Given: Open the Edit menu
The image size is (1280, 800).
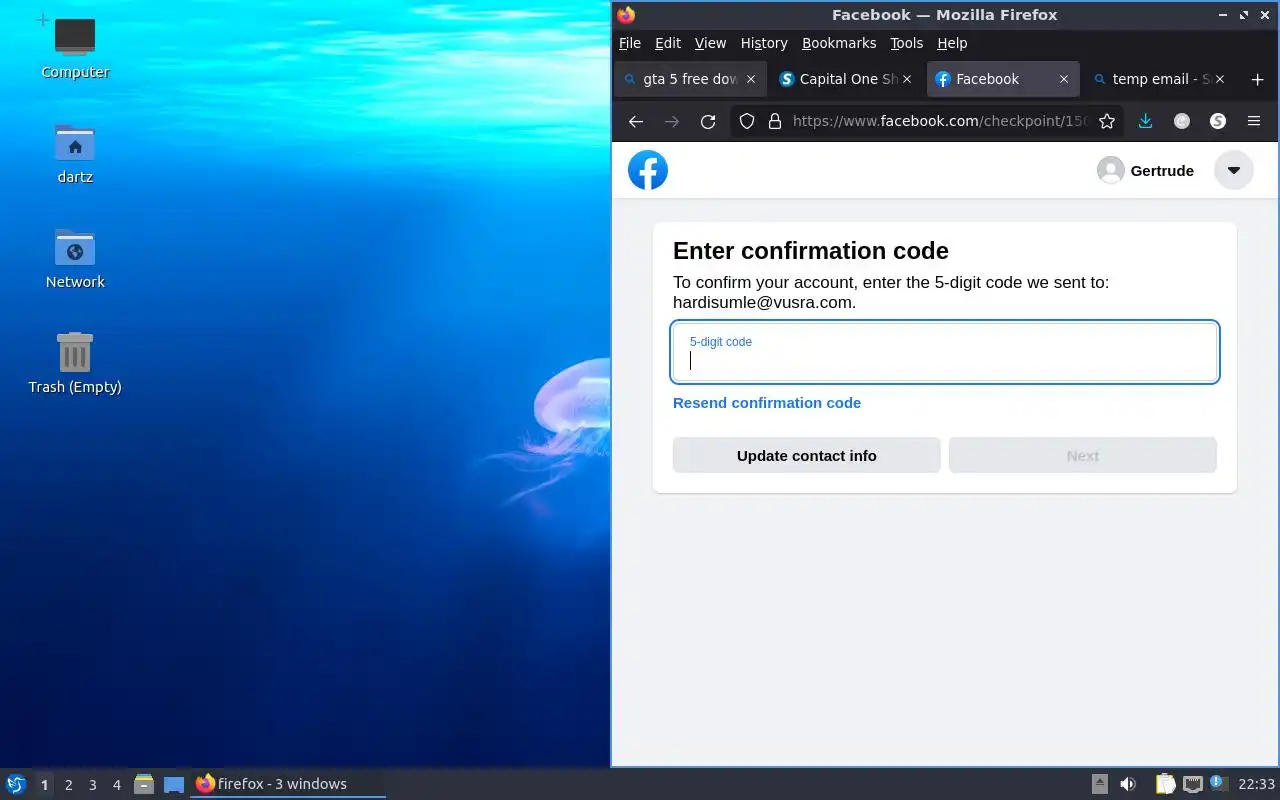Looking at the screenshot, I should (x=667, y=43).
